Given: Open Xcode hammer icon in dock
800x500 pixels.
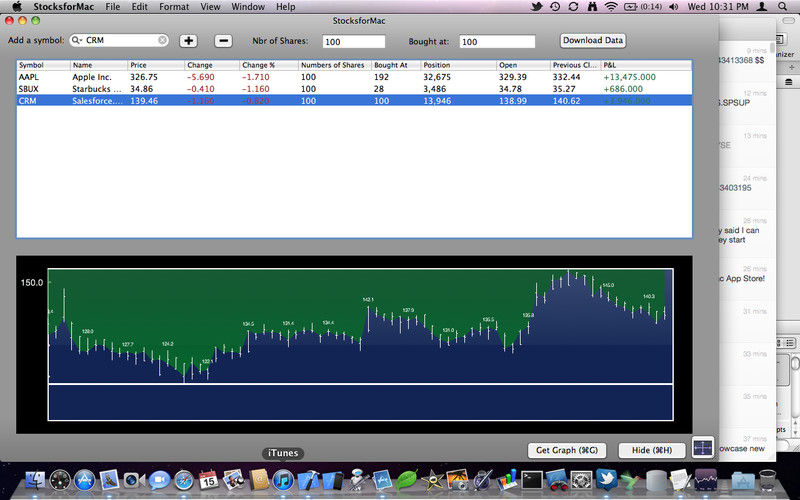Looking at the screenshot, I should point(308,481).
